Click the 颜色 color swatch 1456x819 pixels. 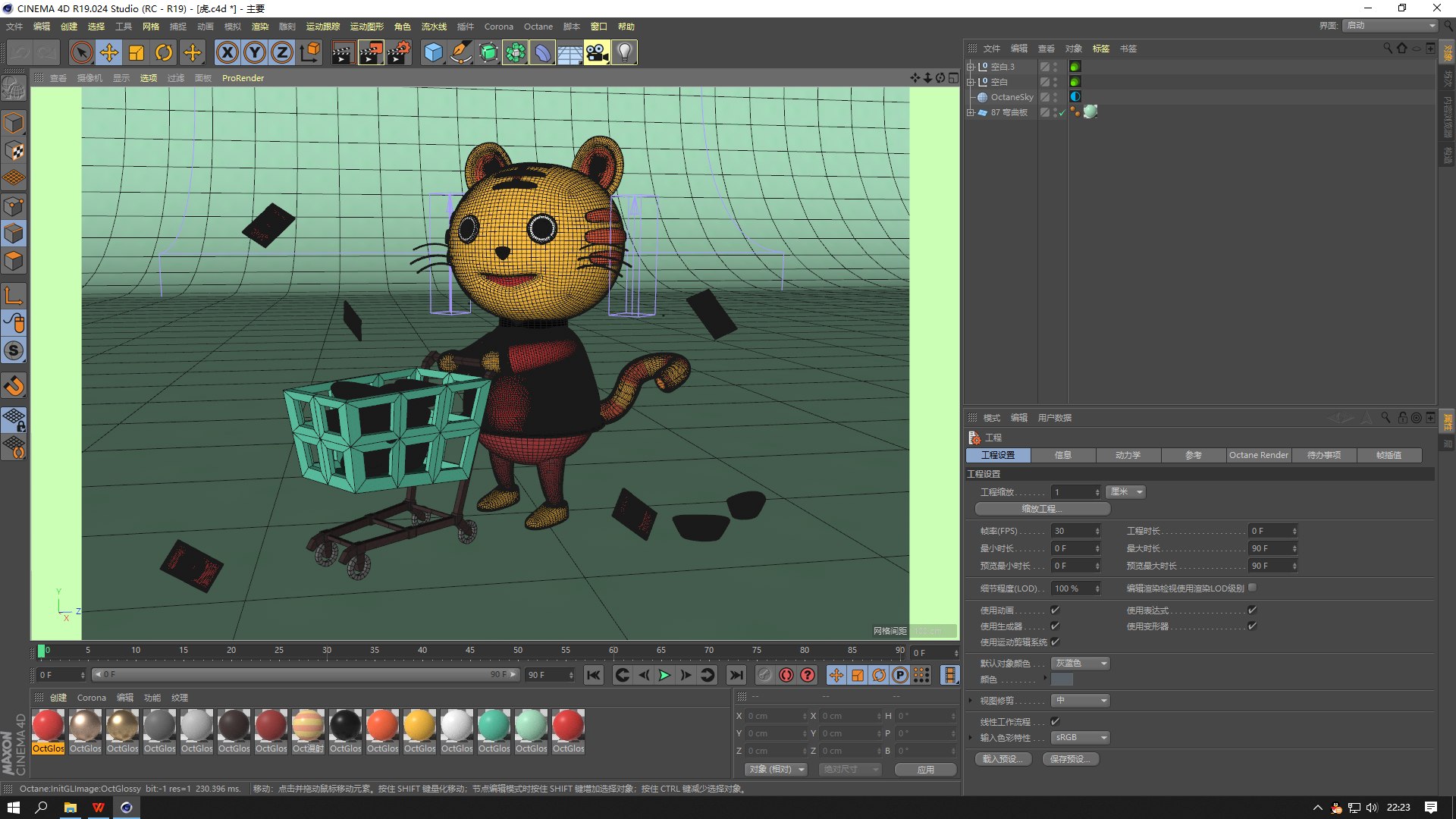1062,679
